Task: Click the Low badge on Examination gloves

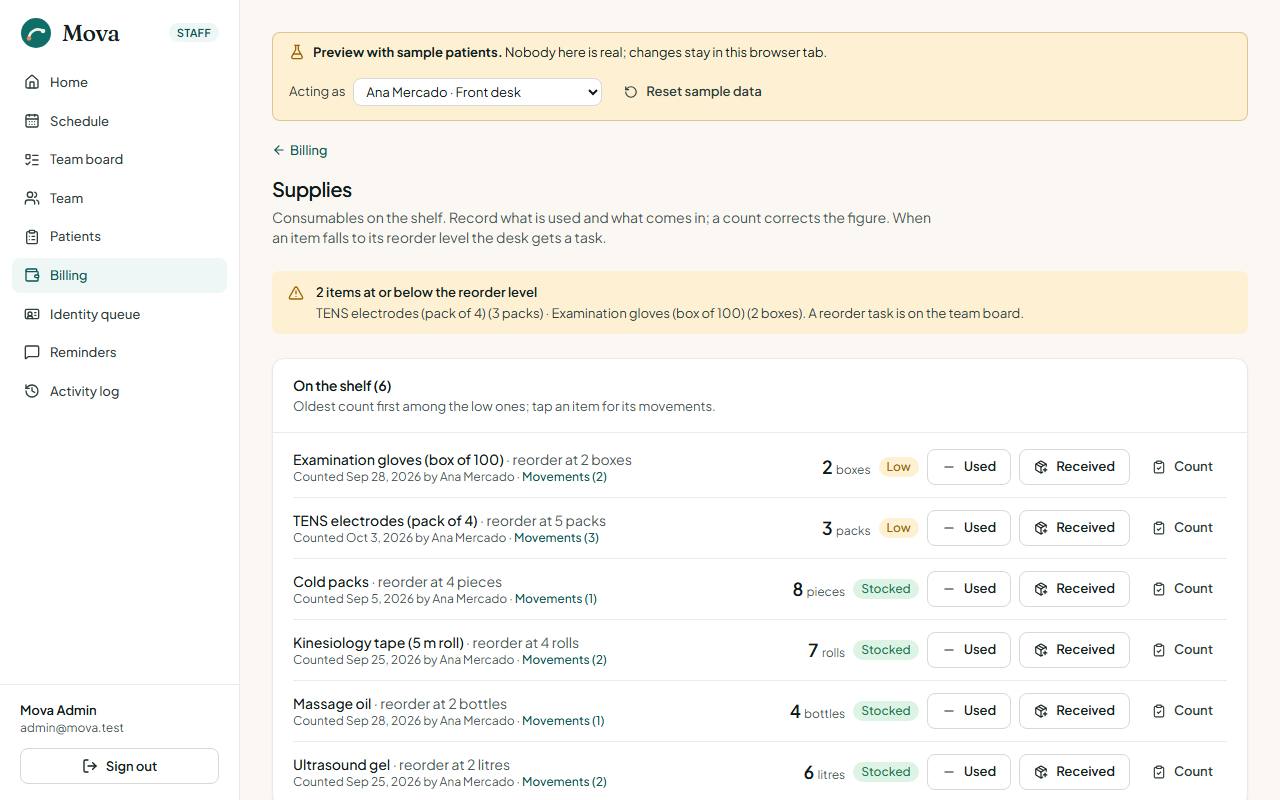Action: point(898,467)
